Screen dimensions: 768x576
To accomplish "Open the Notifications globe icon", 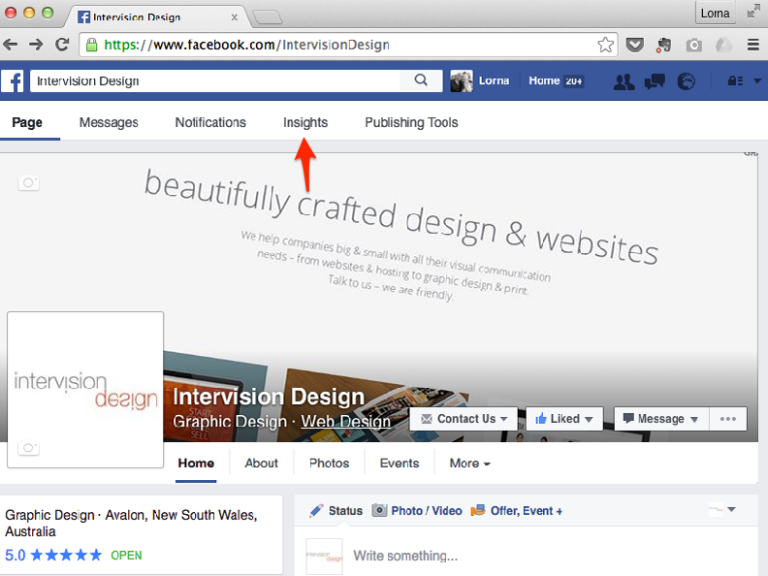I will click(x=686, y=81).
